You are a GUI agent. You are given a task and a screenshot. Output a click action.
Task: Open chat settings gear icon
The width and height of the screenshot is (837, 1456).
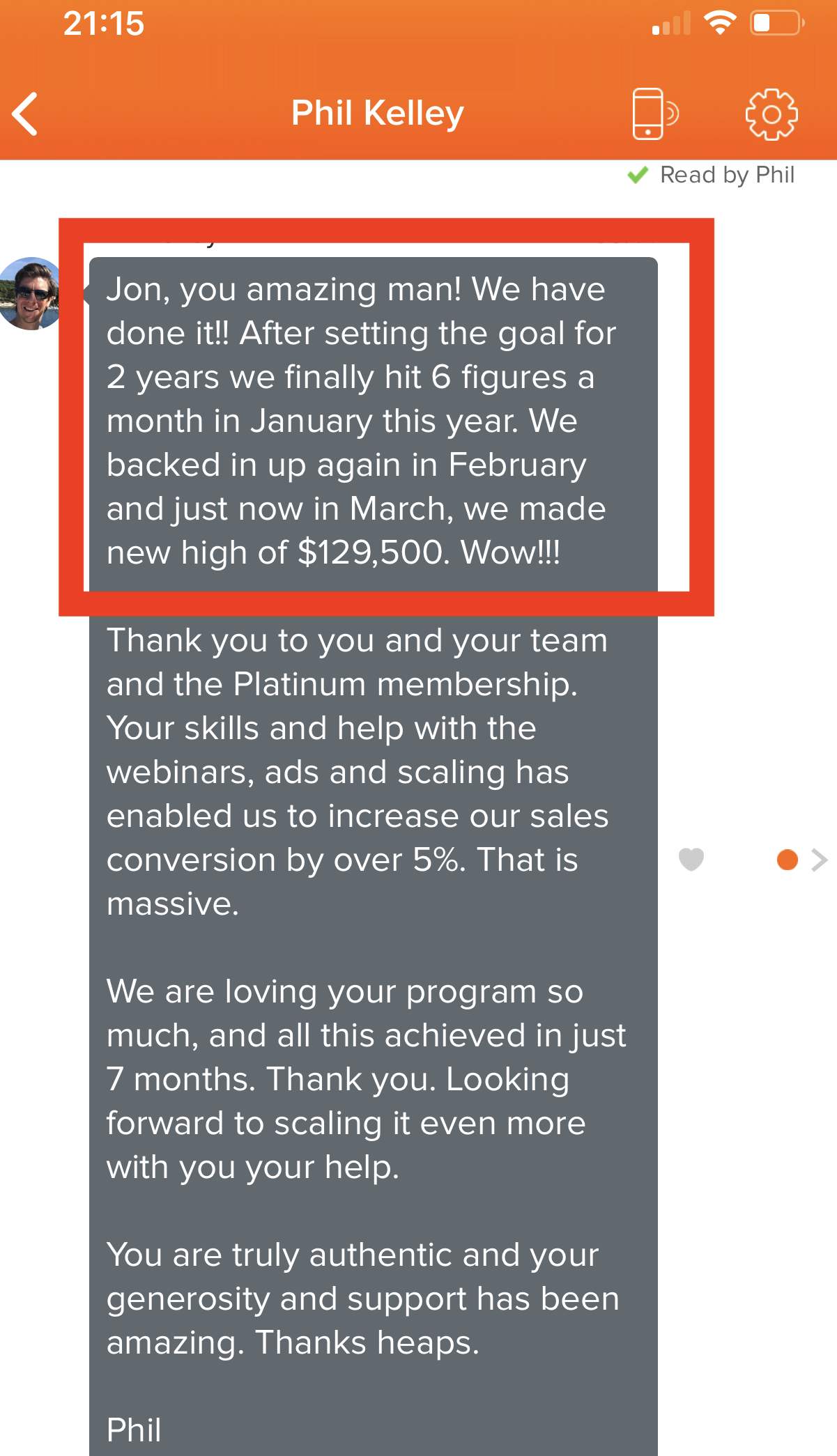click(x=771, y=114)
